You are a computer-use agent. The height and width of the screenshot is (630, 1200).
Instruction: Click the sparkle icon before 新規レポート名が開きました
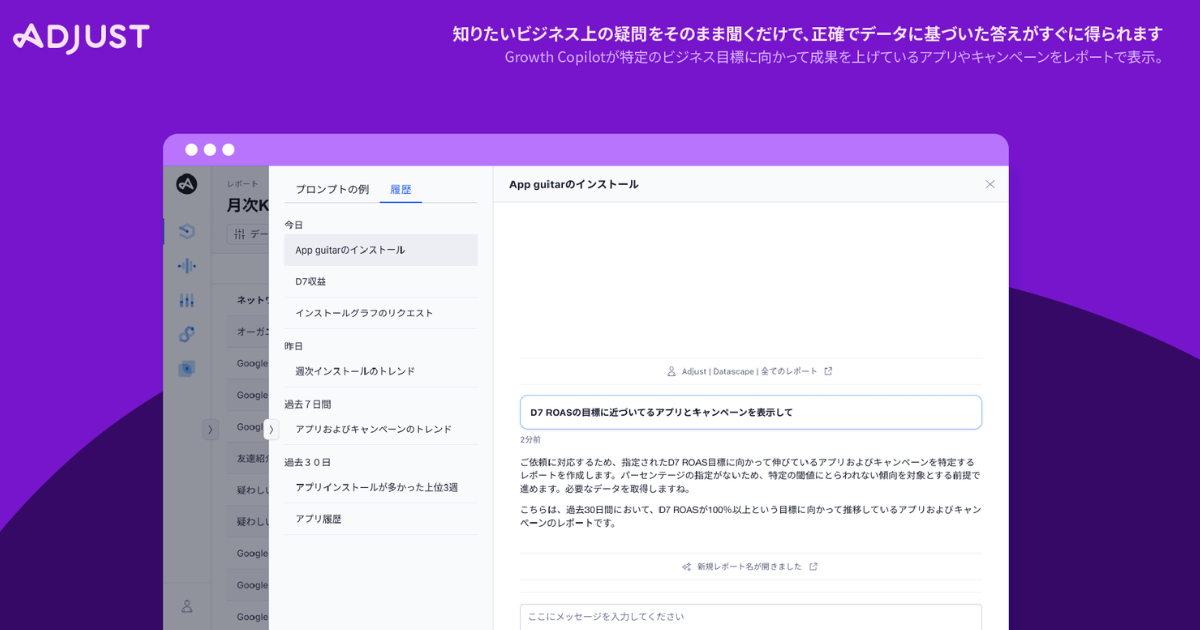tap(687, 566)
